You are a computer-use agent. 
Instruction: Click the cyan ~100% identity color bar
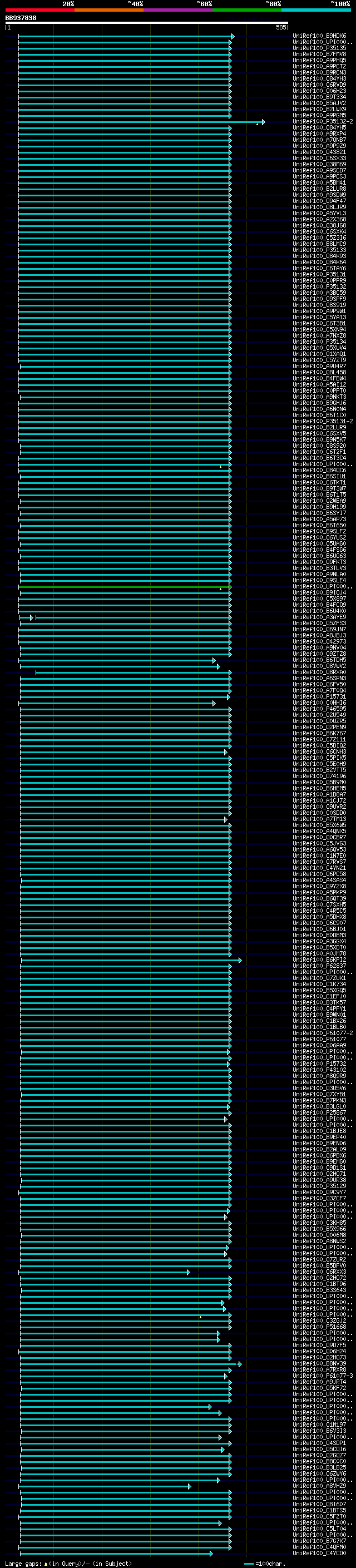316,10
